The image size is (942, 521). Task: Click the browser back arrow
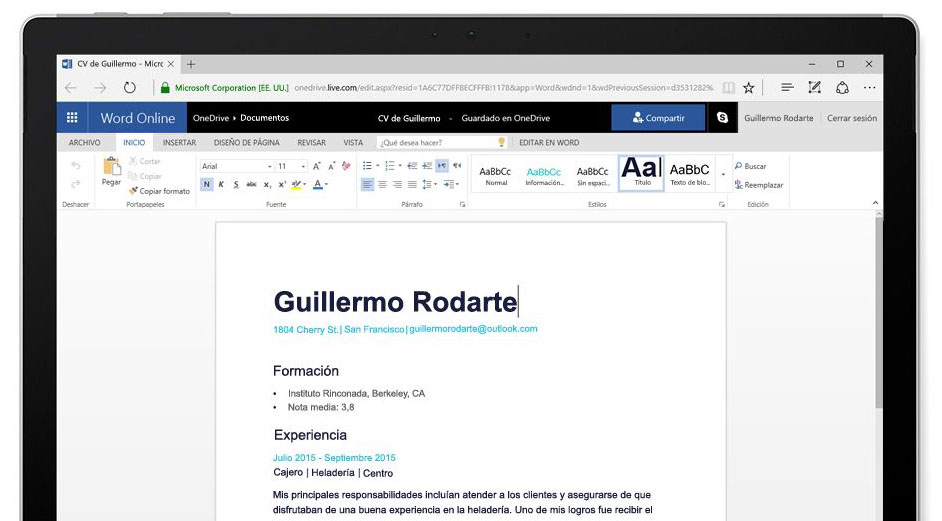(x=71, y=88)
